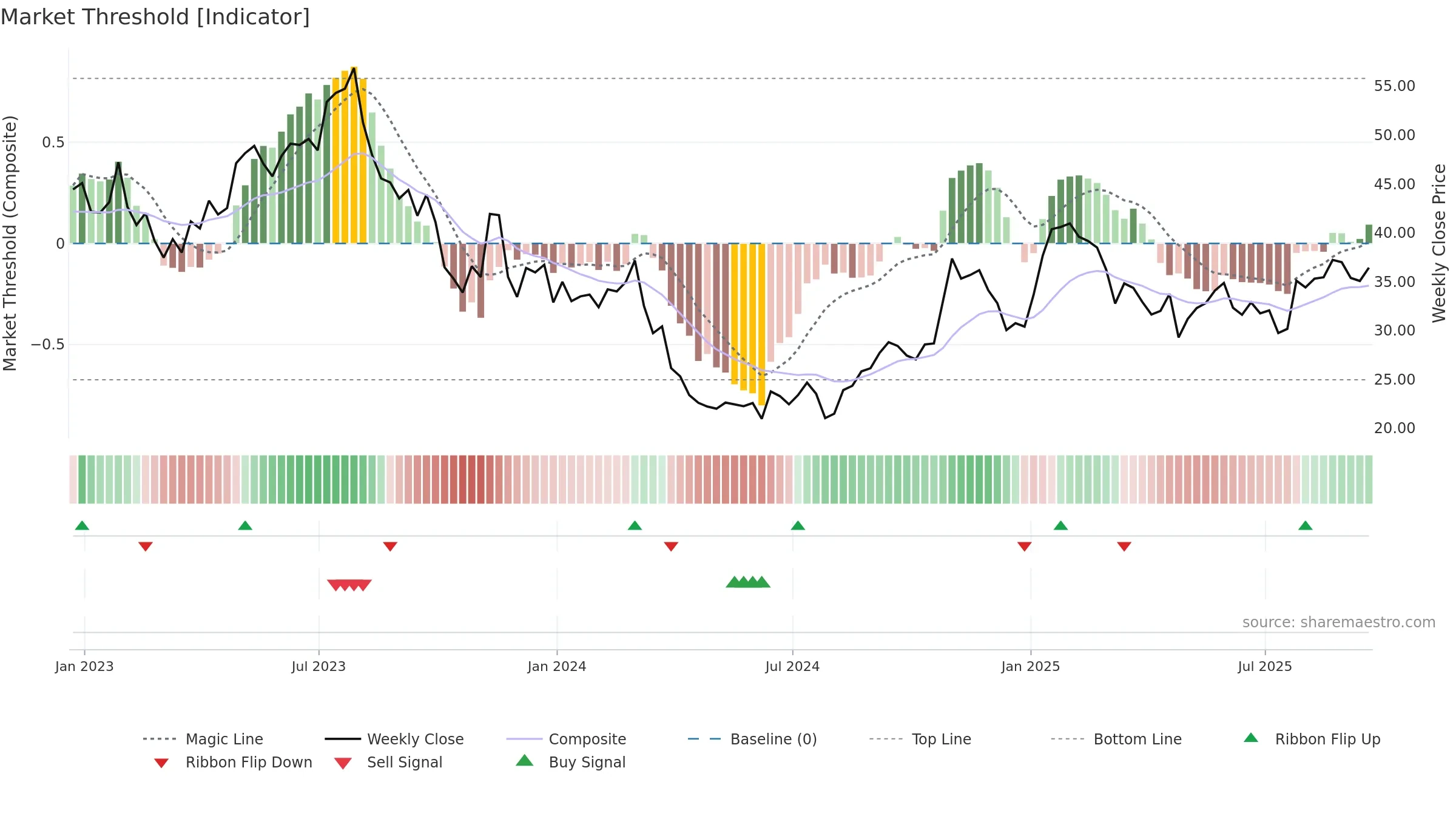Toggle Buy Signal legend entry
Image resolution: width=1456 pixels, height=819 pixels.
click(570, 762)
